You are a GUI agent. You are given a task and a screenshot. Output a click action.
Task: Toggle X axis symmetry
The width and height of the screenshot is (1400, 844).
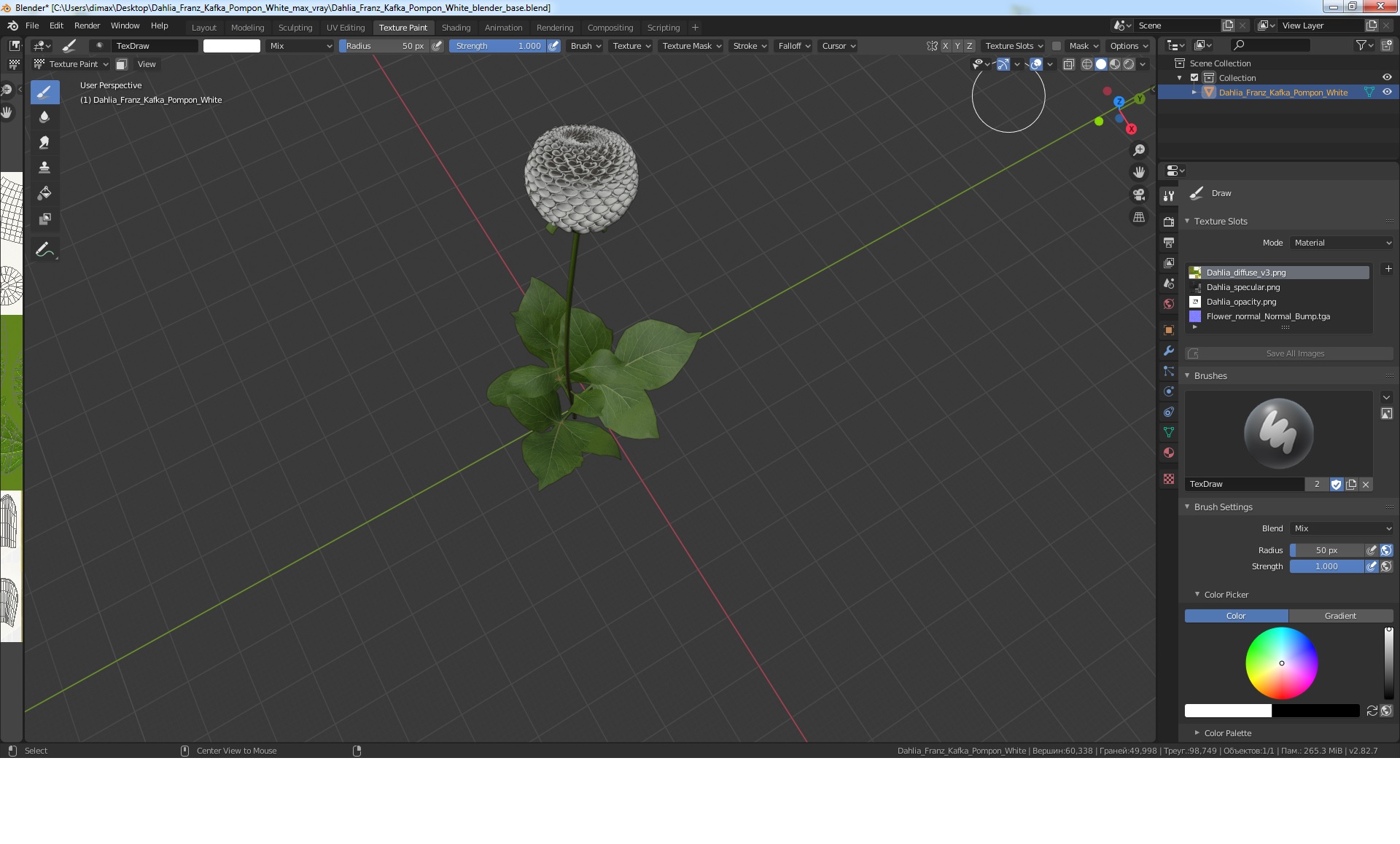(x=946, y=46)
